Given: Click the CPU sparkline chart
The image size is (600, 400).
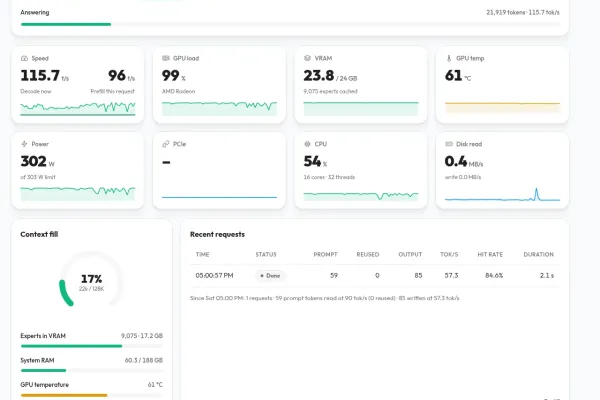Looking at the screenshot, I should point(361,196).
